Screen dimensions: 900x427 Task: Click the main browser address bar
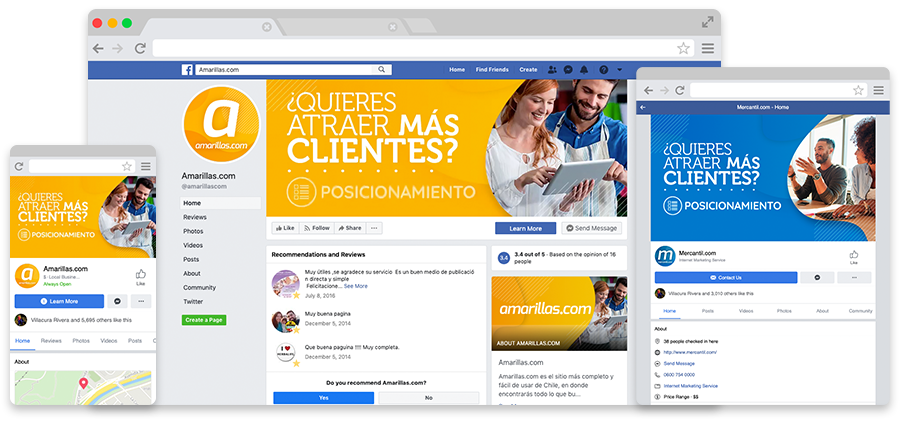point(423,48)
